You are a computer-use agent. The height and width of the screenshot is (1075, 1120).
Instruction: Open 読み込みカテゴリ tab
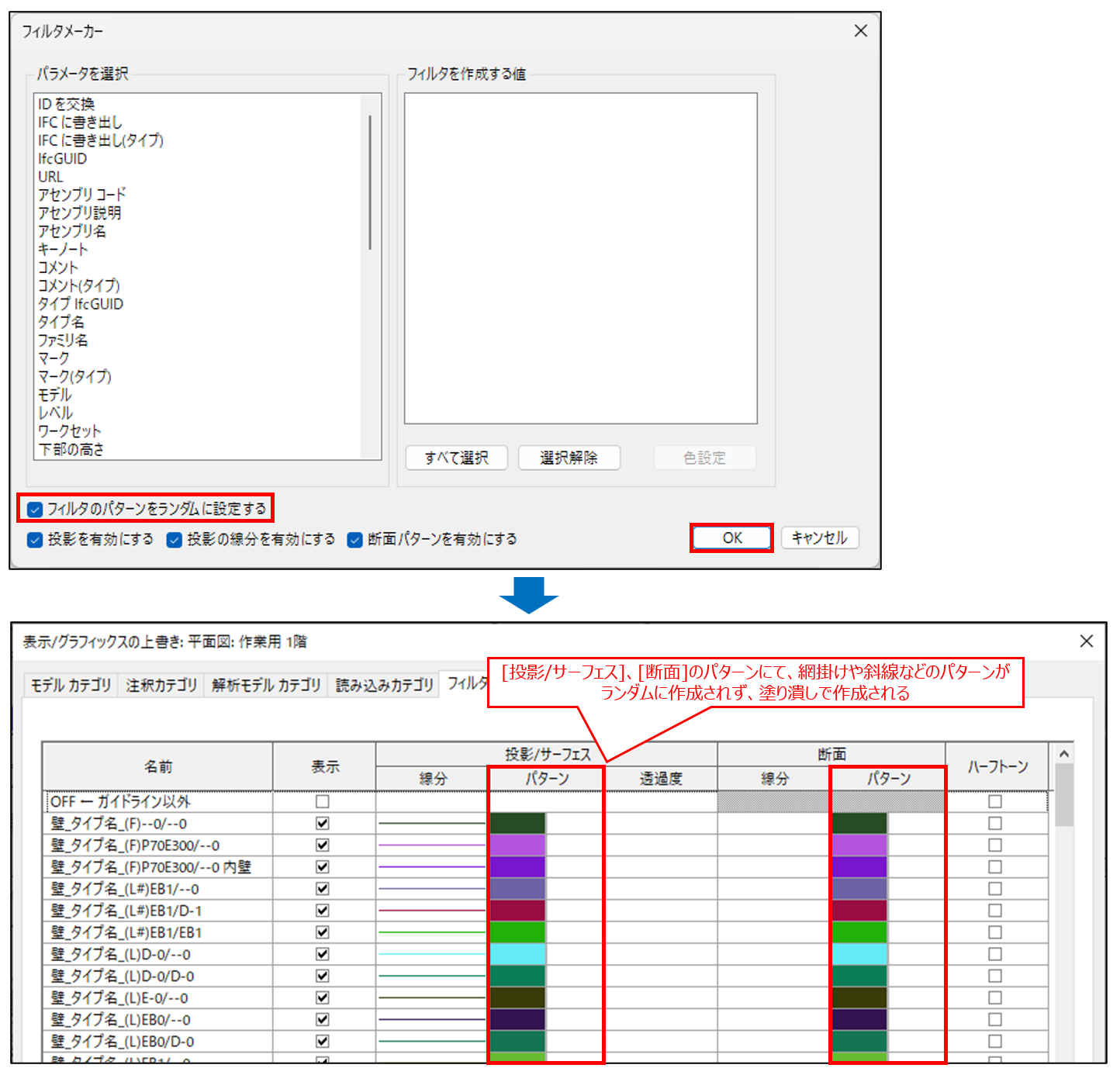coord(384,685)
